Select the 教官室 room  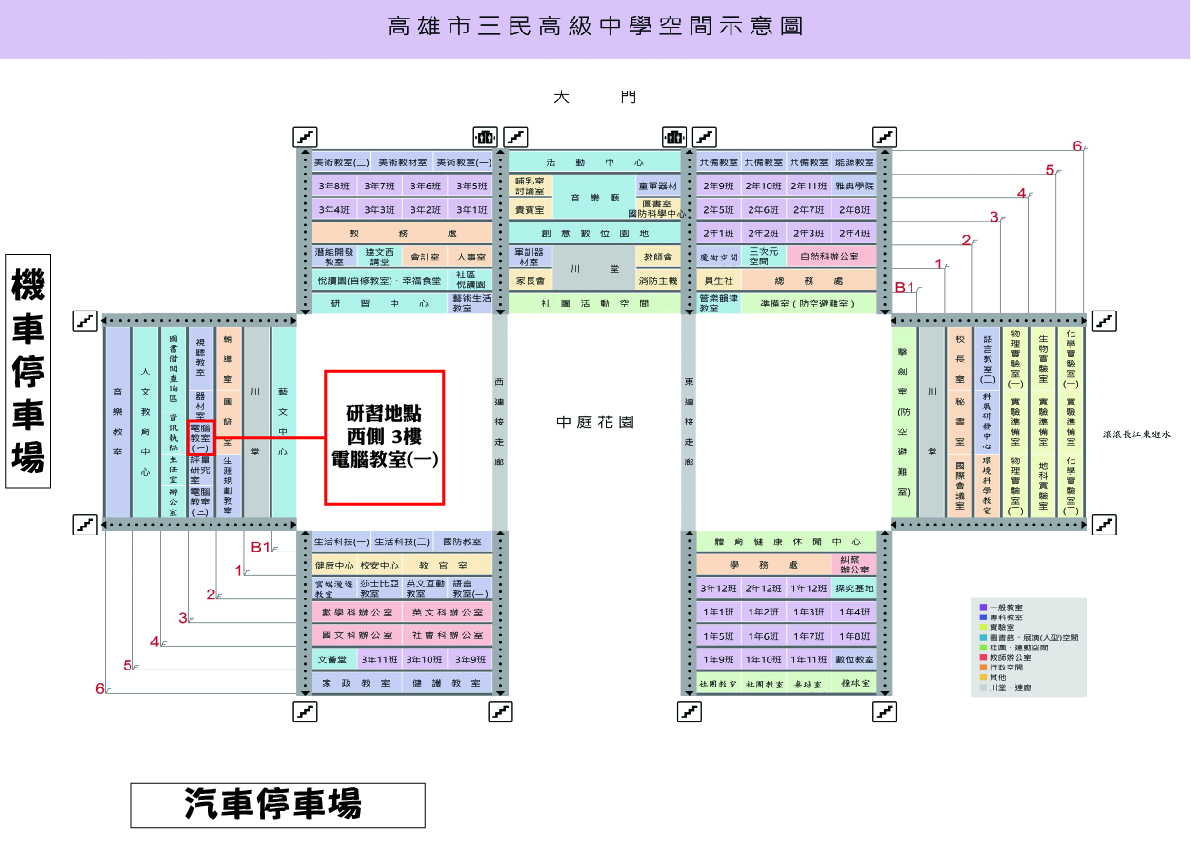pyautogui.click(x=447, y=565)
